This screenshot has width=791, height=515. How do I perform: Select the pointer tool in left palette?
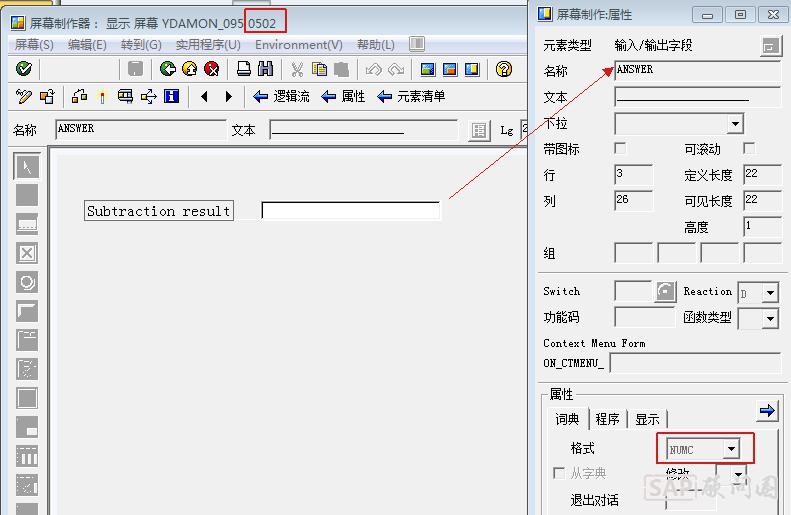pyautogui.click(x=27, y=166)
